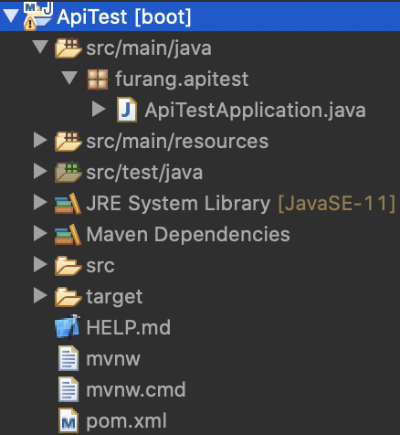
Task: Select the mvnw file name
Action: (113, 360)
